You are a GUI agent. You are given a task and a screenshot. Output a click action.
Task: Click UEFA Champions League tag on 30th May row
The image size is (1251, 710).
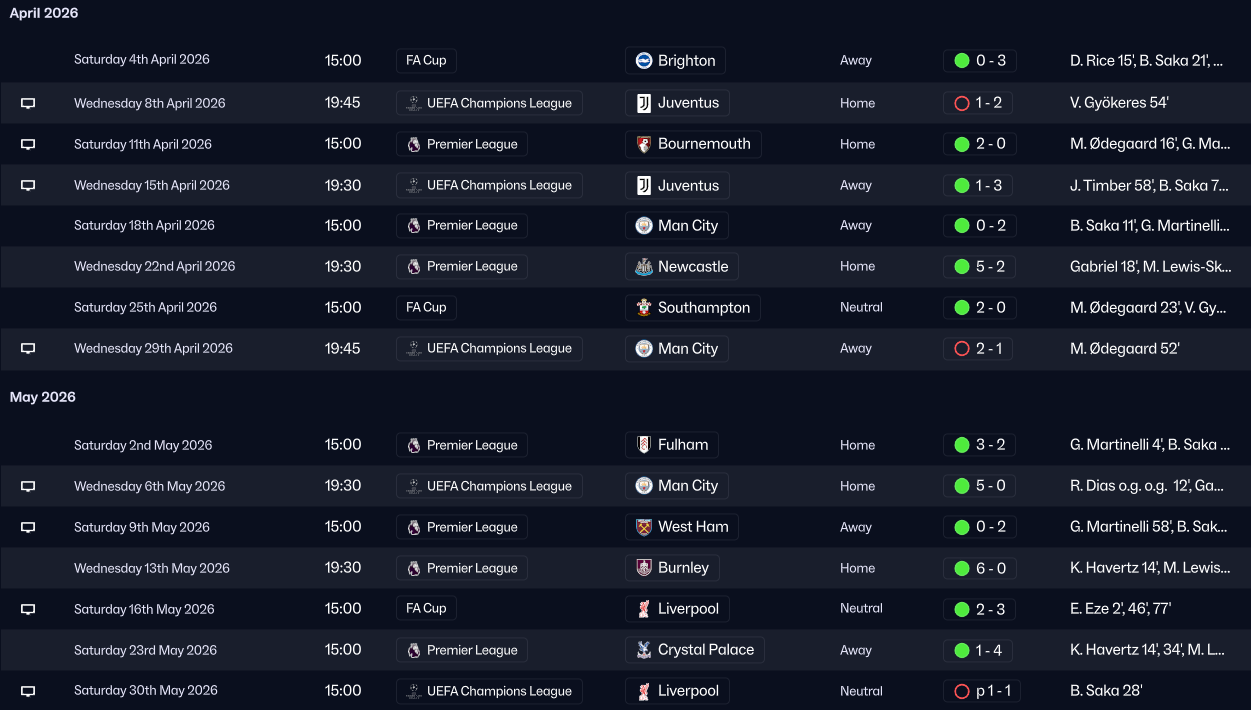click(x=489, y=691)
